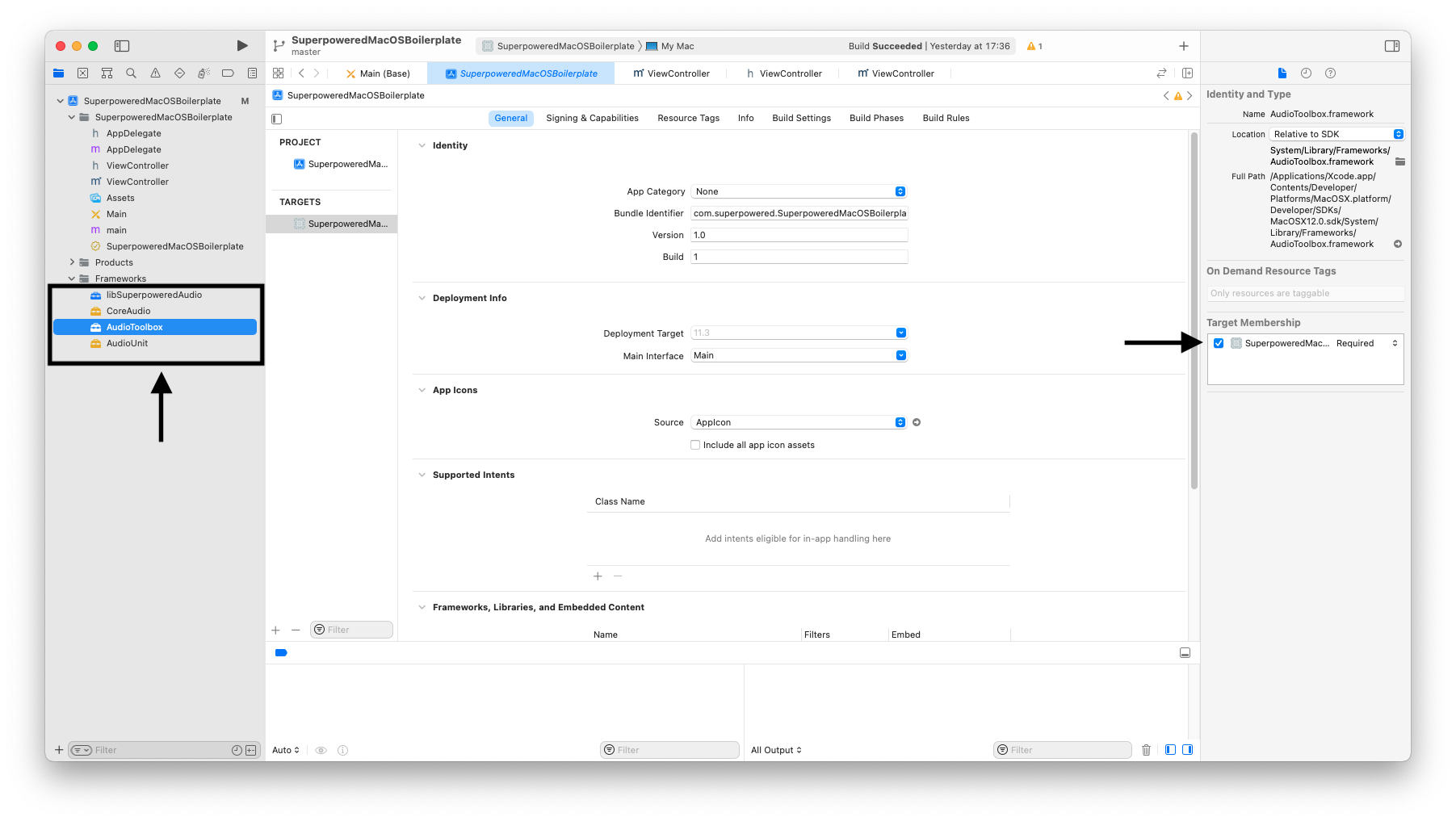Click the plus Library button in toolbar
The image size is (1456, 821).
[1183, 46]
